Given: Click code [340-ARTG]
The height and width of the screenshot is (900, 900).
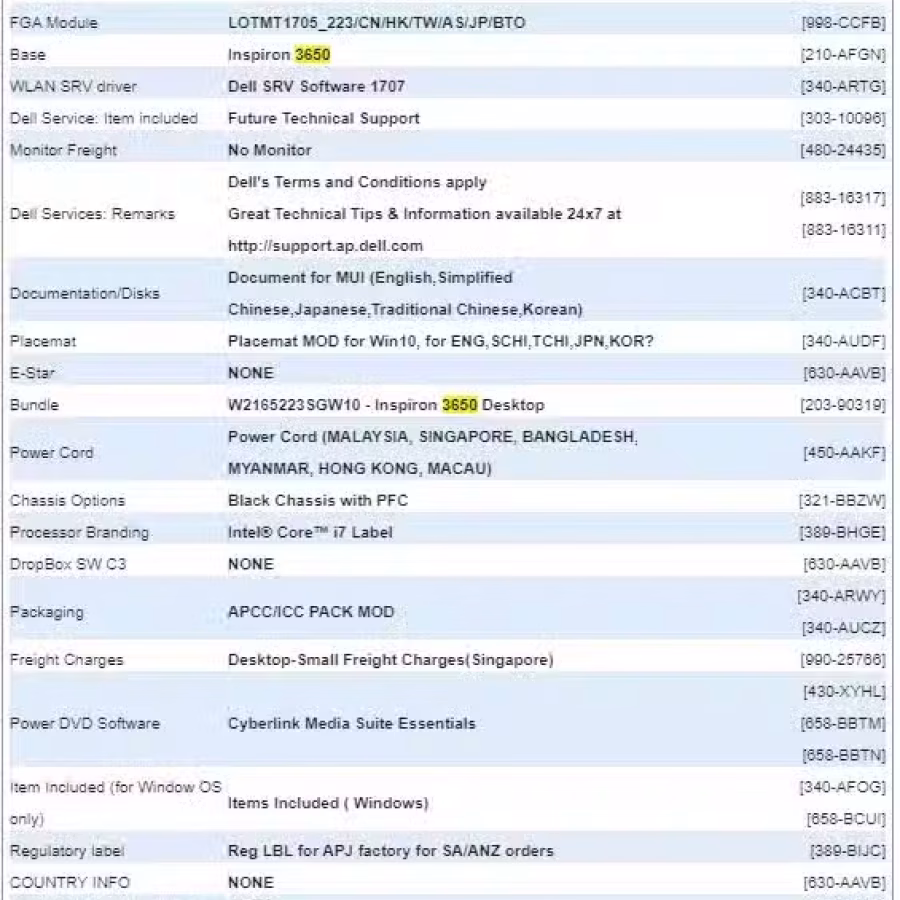Looking at the screenshot, I should coord(843,87).
